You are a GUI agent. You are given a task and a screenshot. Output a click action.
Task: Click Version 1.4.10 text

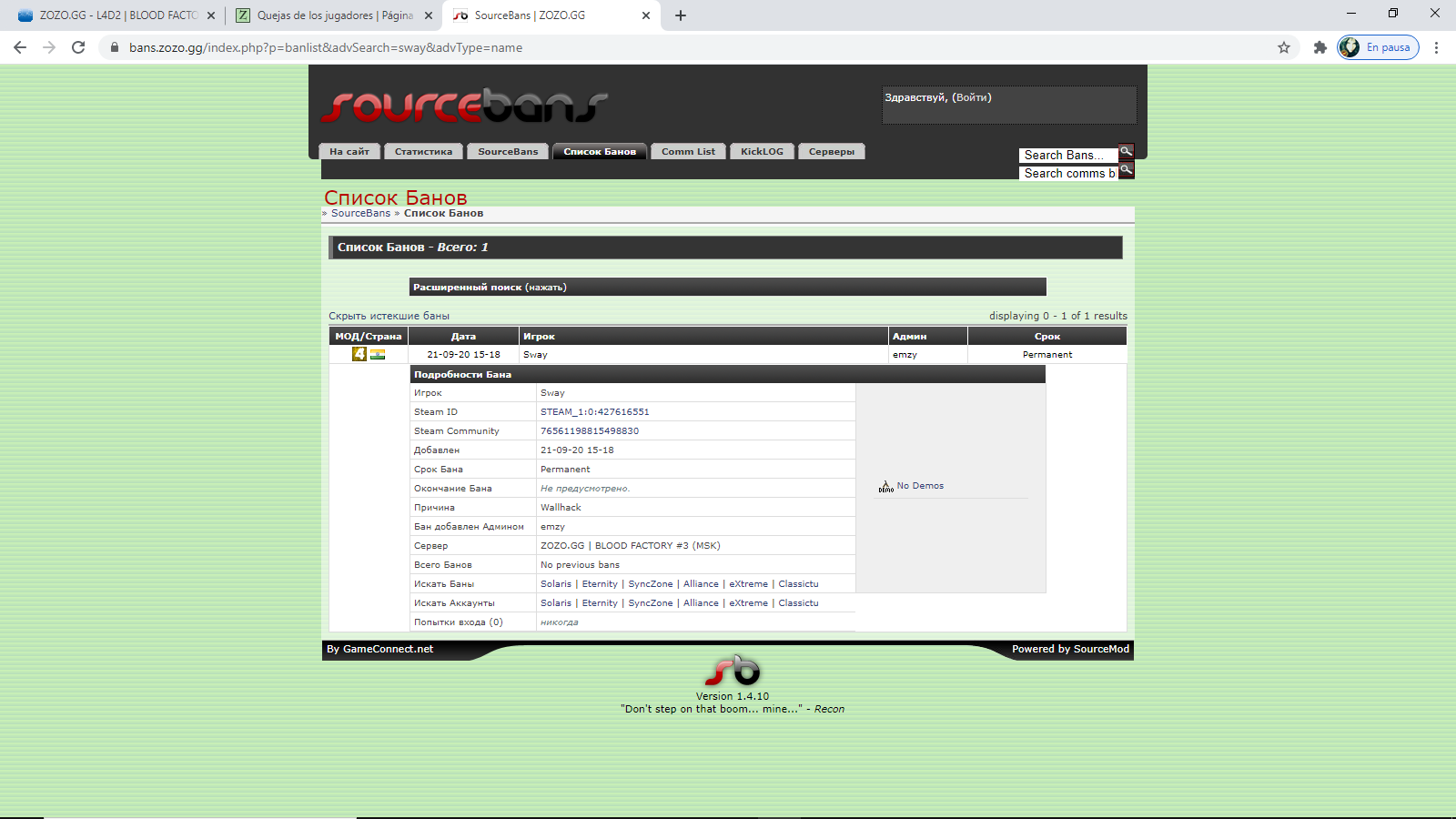pyautogui.click(x=733, y=696)
